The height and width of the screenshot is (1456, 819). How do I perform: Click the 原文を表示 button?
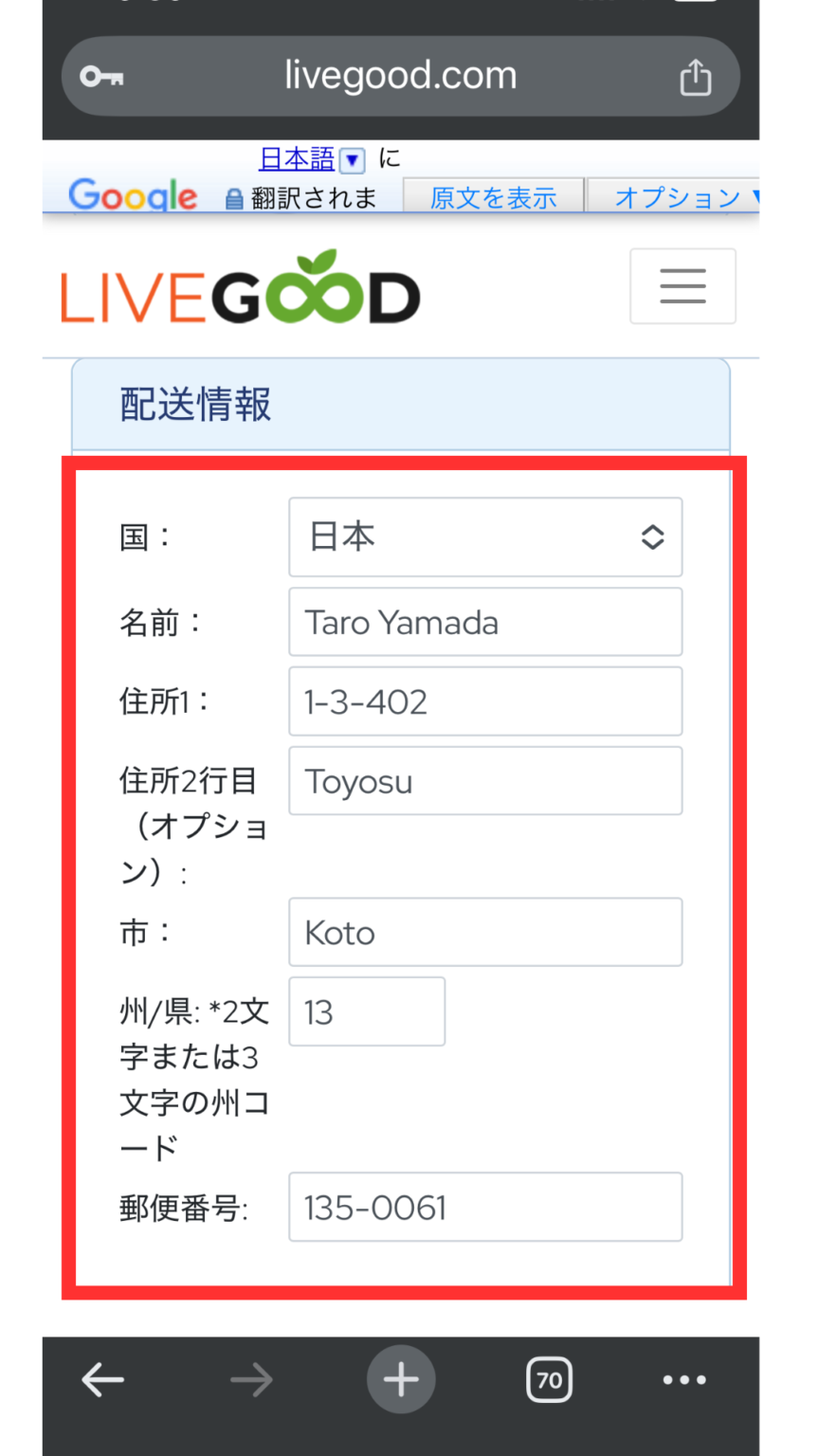pos(493,197)
